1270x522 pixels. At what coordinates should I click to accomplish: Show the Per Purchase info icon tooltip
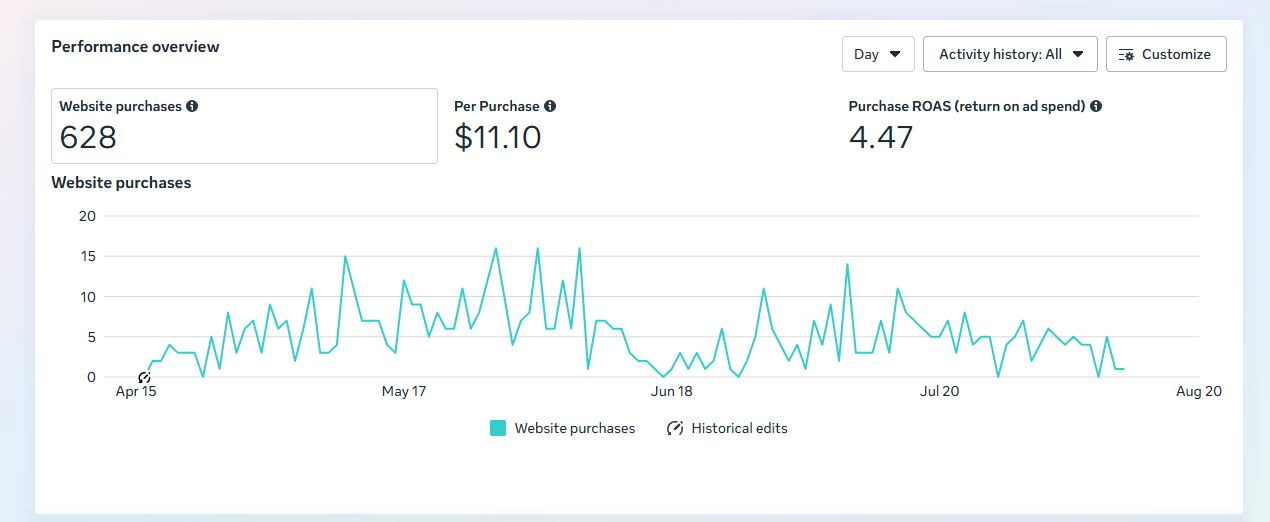(550, 106)
